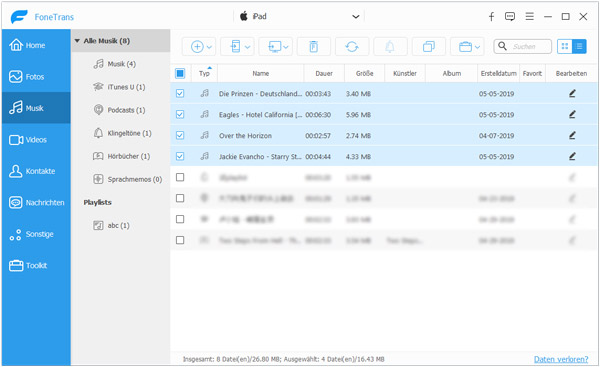The width and height of the screenshot is (600, 367).
Task: Click the Daten verloren? link
Action: [561, 359]
